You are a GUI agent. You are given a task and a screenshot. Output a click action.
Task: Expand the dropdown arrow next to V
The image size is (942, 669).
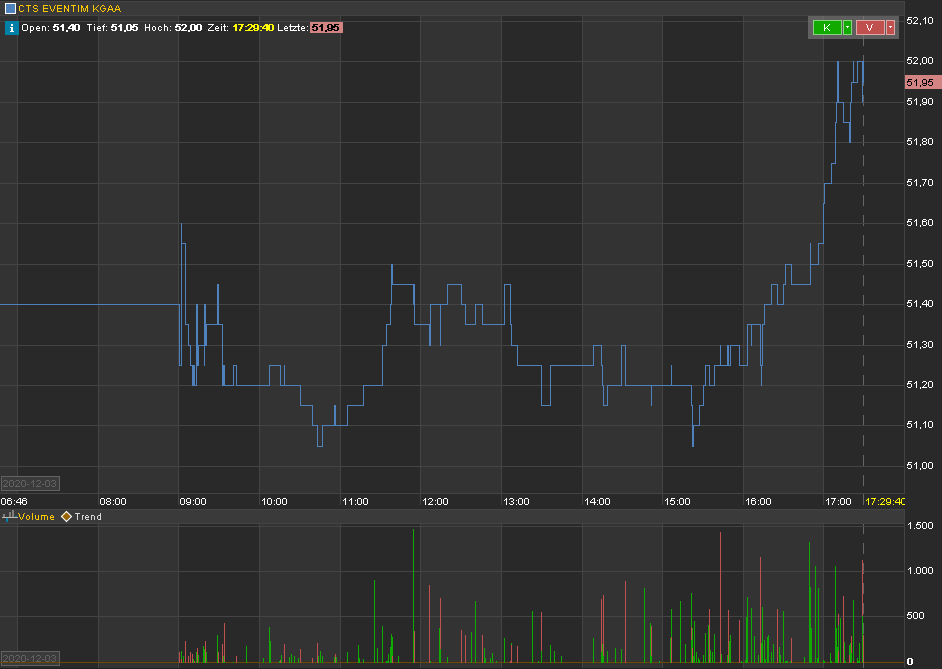pos(890,28)
